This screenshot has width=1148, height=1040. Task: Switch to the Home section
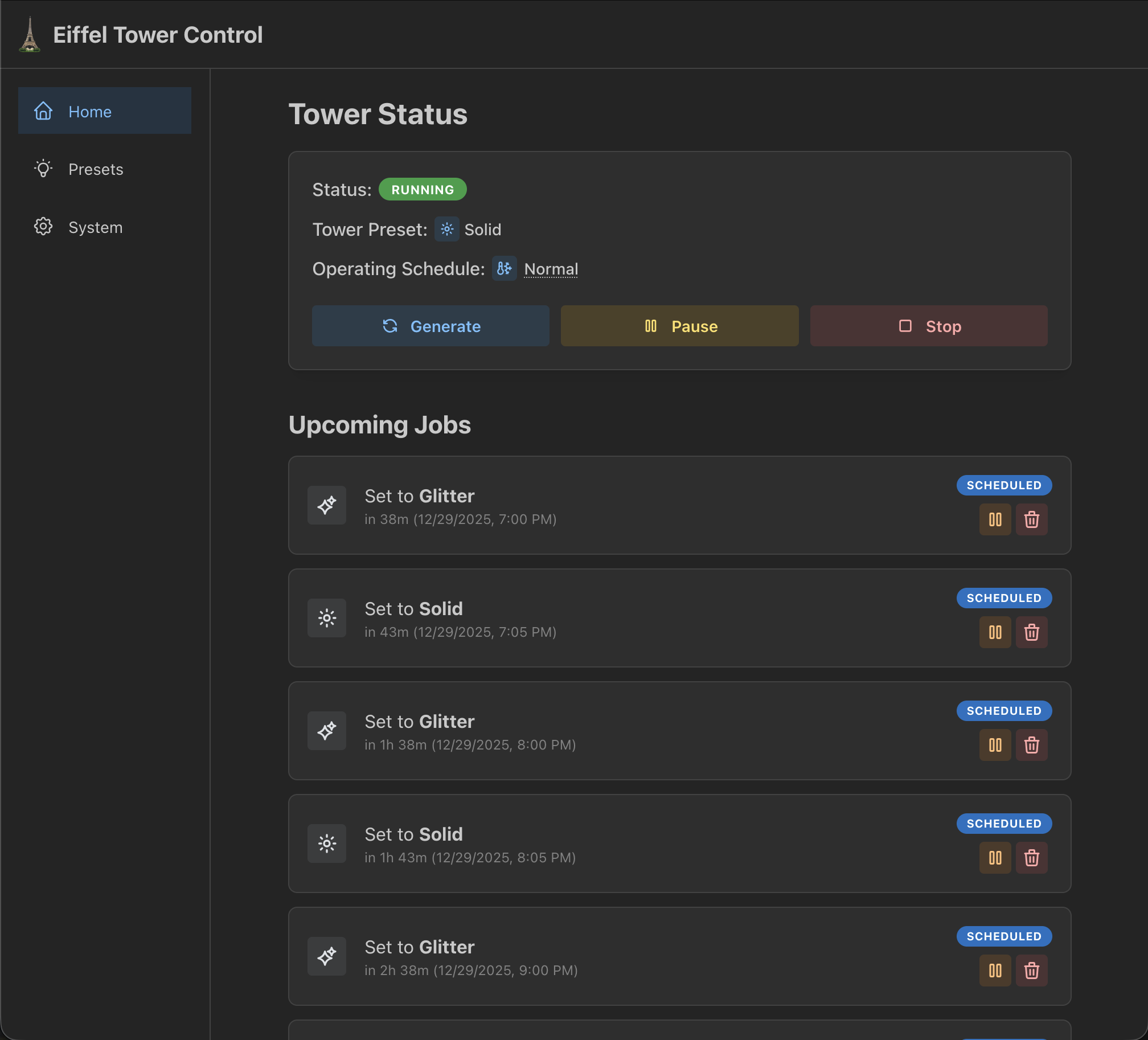pyautogui.click(x=90, y=112)
